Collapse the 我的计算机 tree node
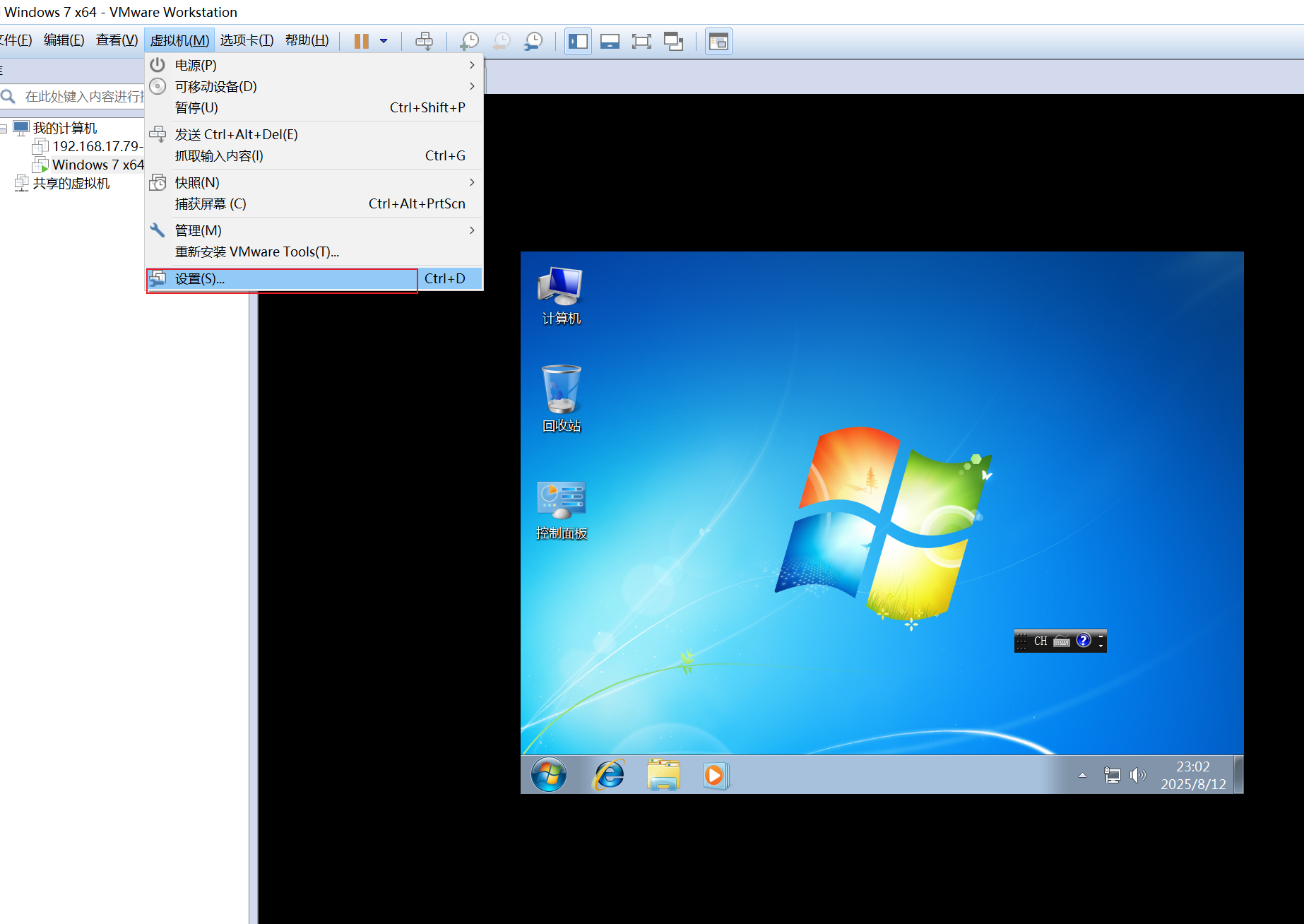Viewport: 1304px width, 924px height. coord(4,129)
